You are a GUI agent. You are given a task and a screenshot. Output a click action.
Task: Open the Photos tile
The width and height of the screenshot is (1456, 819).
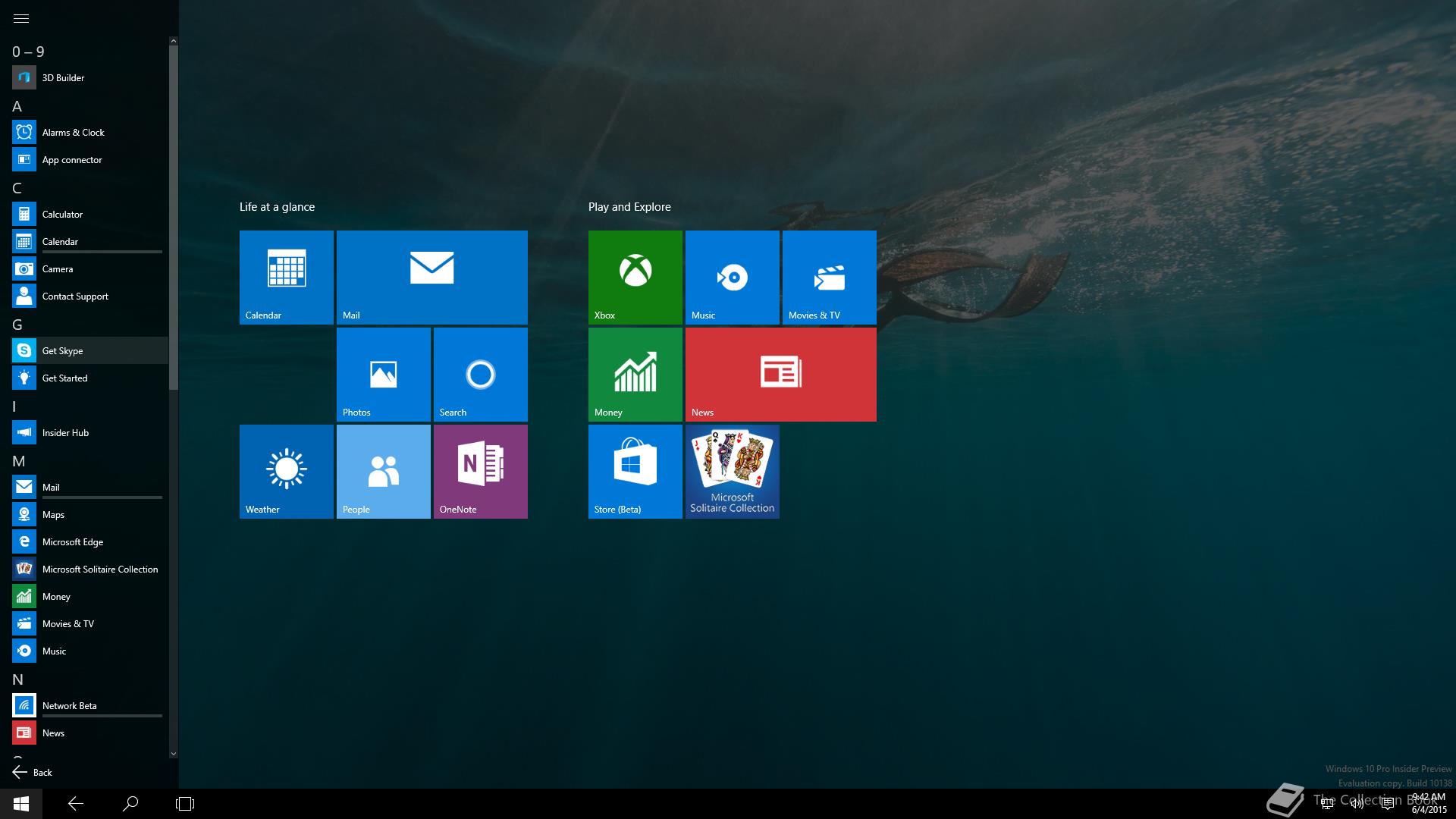[x=384, y=375]
